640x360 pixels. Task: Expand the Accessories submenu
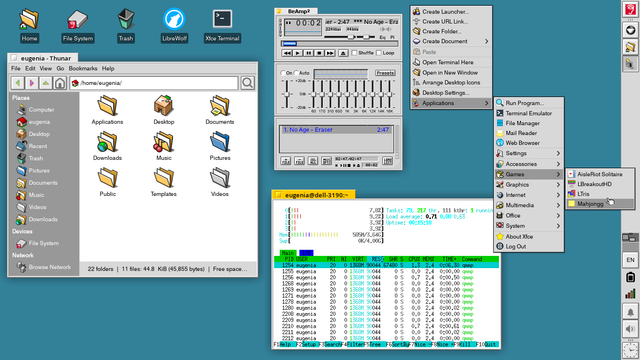click(529, 164)
